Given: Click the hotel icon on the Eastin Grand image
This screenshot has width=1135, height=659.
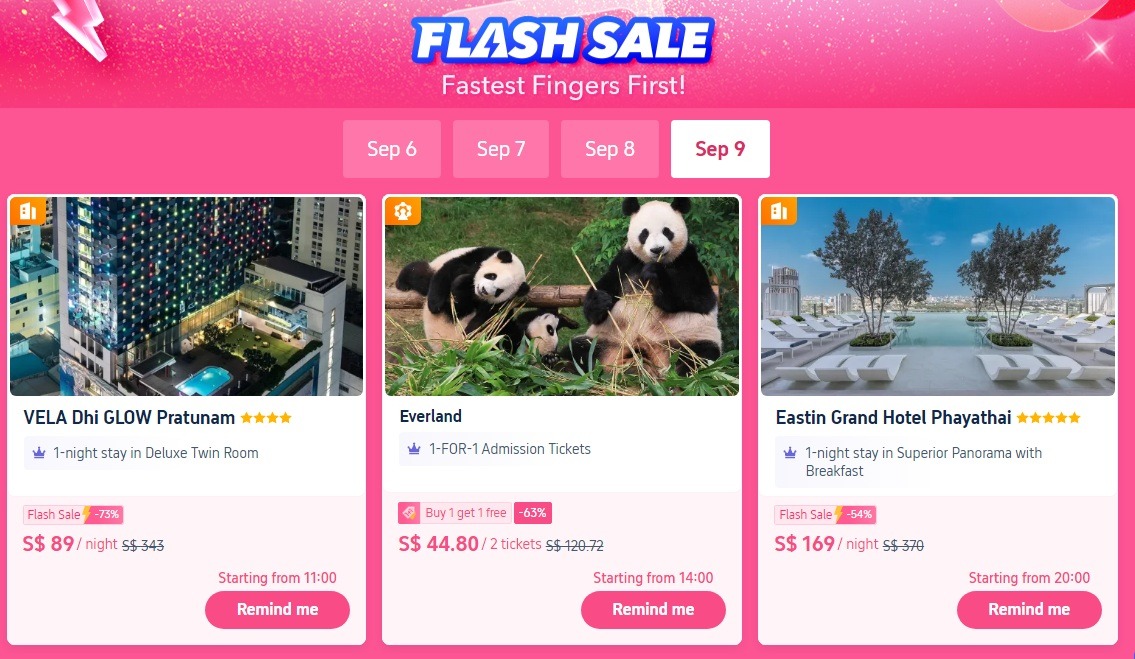Looking at the screenshot, I should click(x=779, y=211).
